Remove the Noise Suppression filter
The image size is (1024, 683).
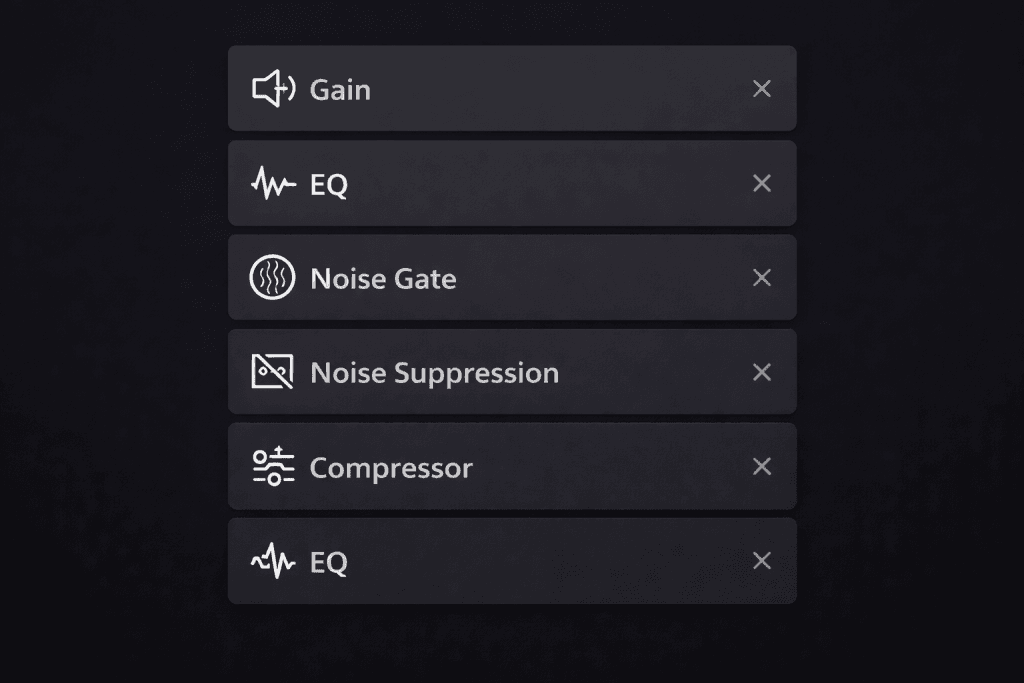pos(762,372)
